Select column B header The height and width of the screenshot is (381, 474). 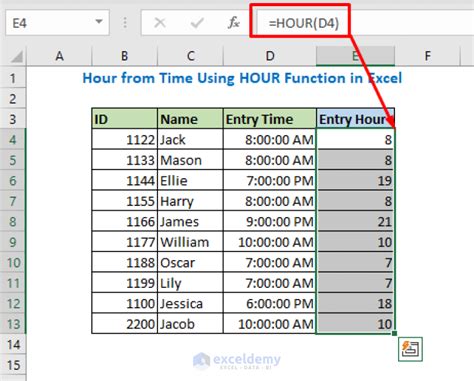pos(124,56)
